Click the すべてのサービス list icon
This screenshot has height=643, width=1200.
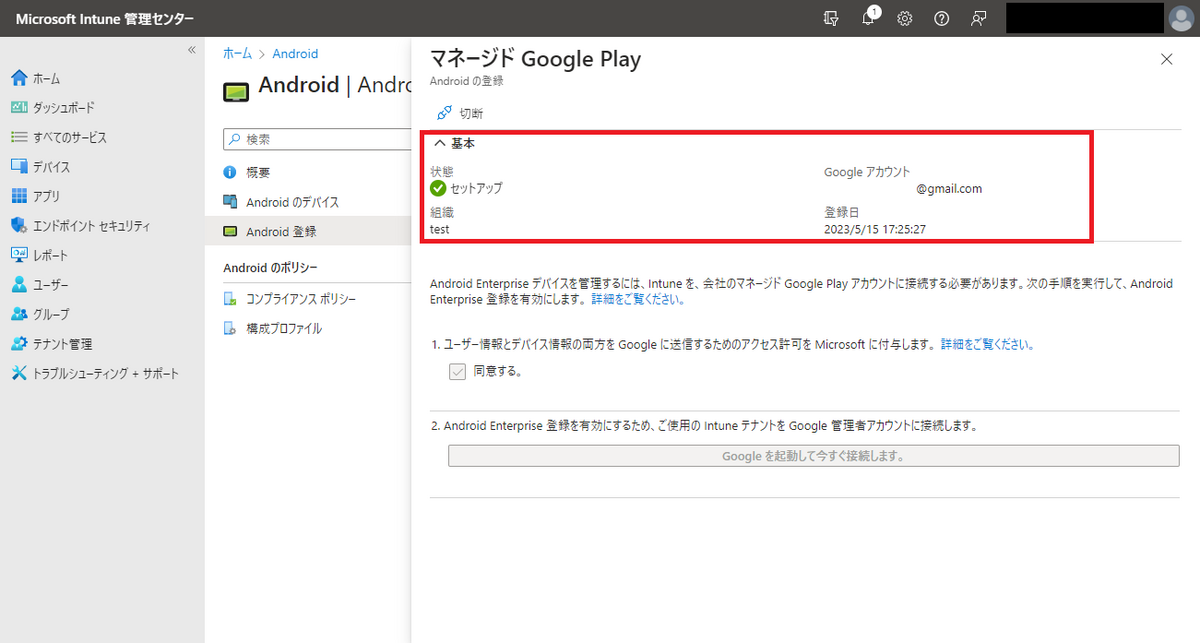tap(18, 137)
